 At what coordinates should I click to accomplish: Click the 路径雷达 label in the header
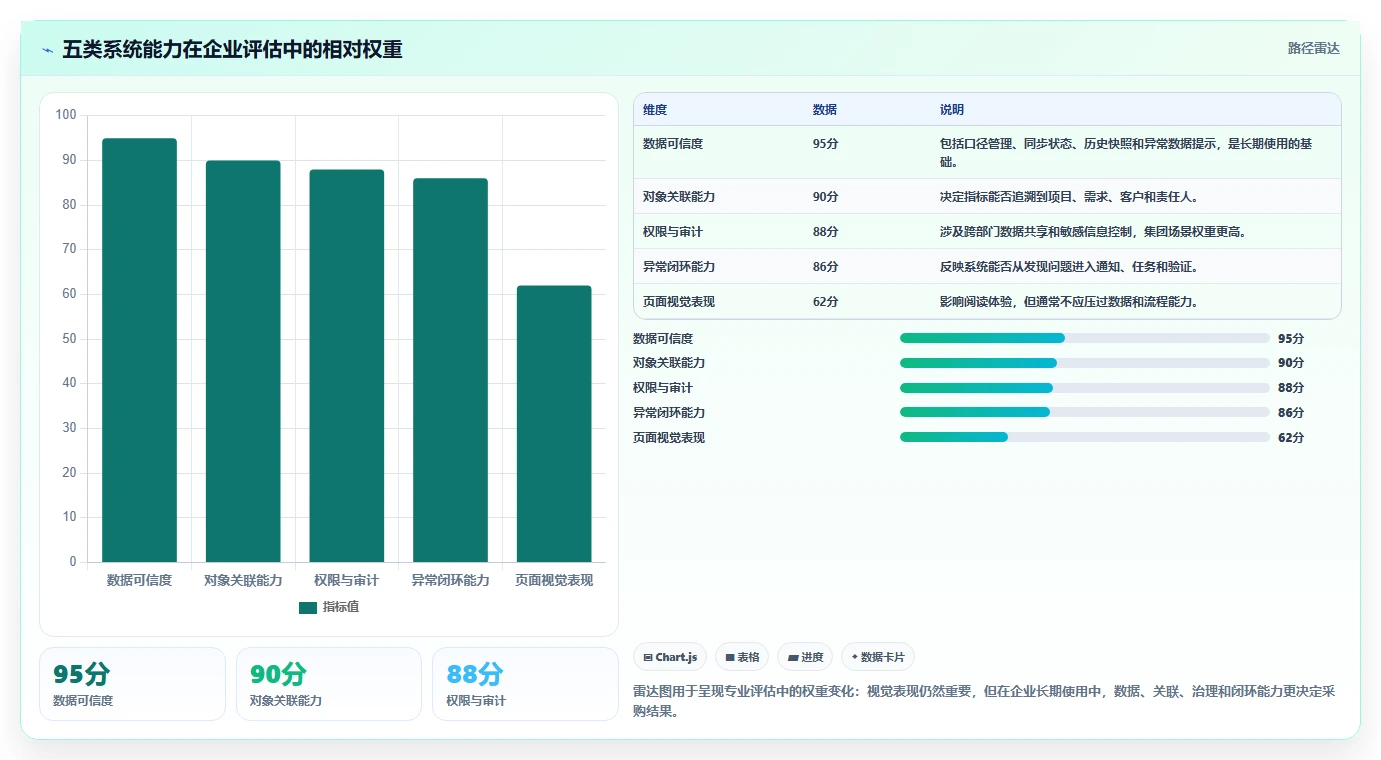pos(1313,48)
